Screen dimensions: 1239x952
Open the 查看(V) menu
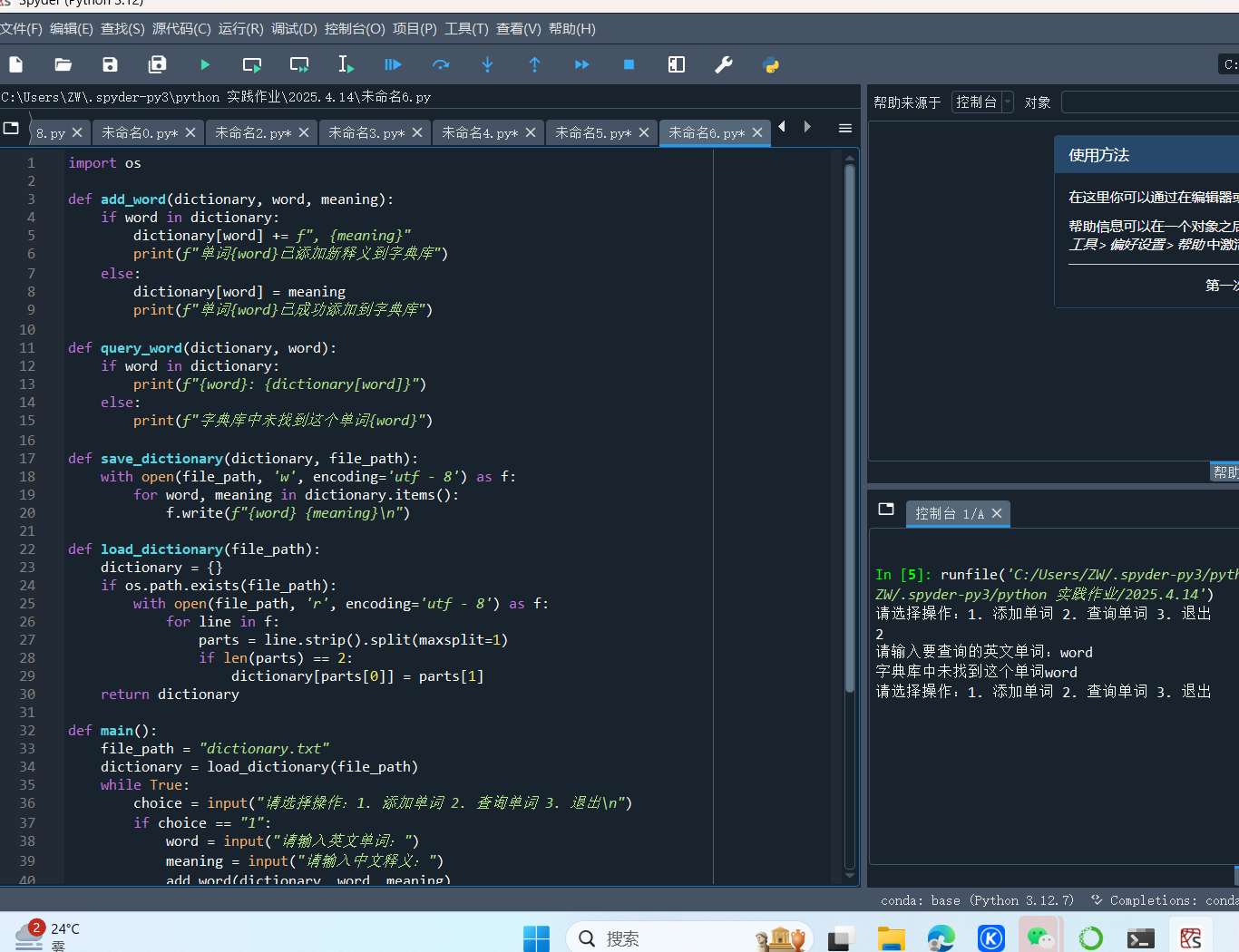pos(519,29)
